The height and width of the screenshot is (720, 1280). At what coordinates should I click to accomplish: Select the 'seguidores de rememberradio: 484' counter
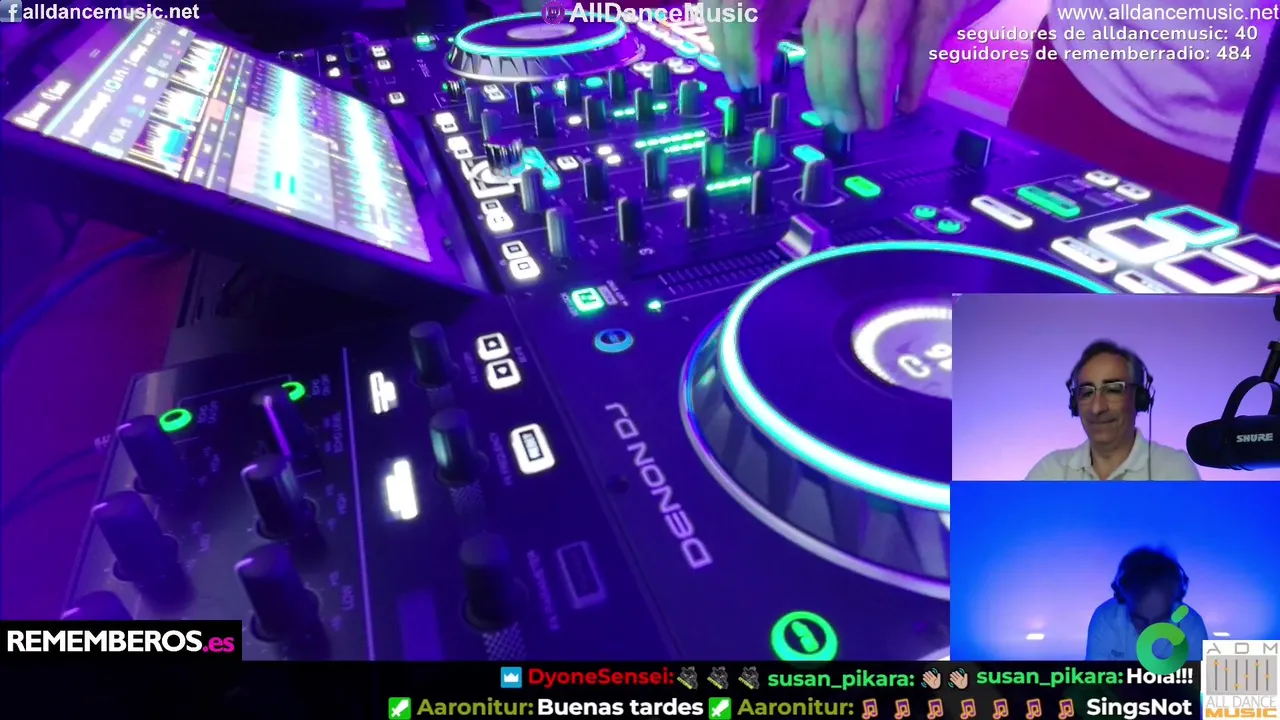click(x=1089, y=53)
